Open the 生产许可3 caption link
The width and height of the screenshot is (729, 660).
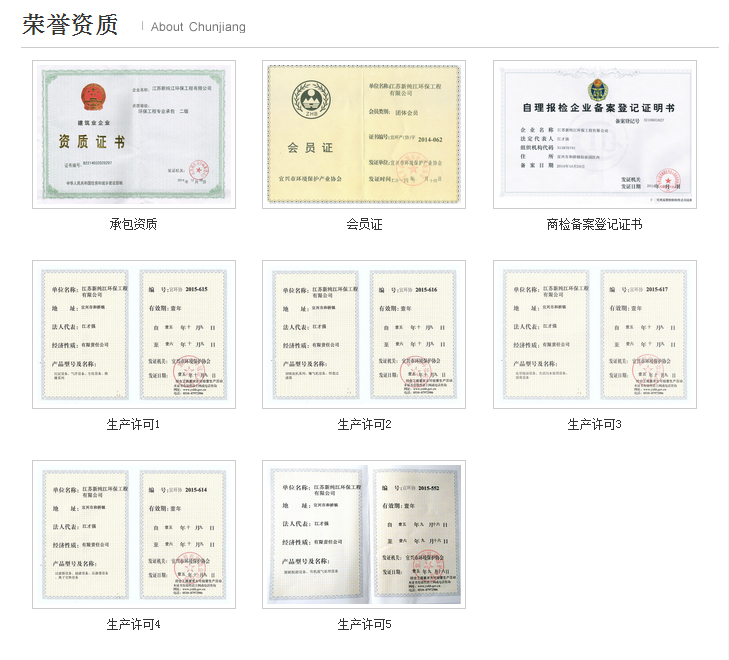pos(594,424)
